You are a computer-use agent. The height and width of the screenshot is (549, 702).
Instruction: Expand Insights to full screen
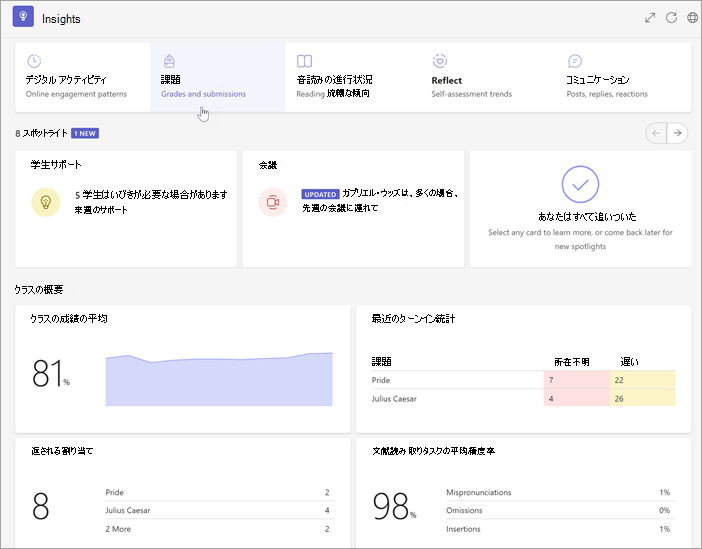click(650, 17)
